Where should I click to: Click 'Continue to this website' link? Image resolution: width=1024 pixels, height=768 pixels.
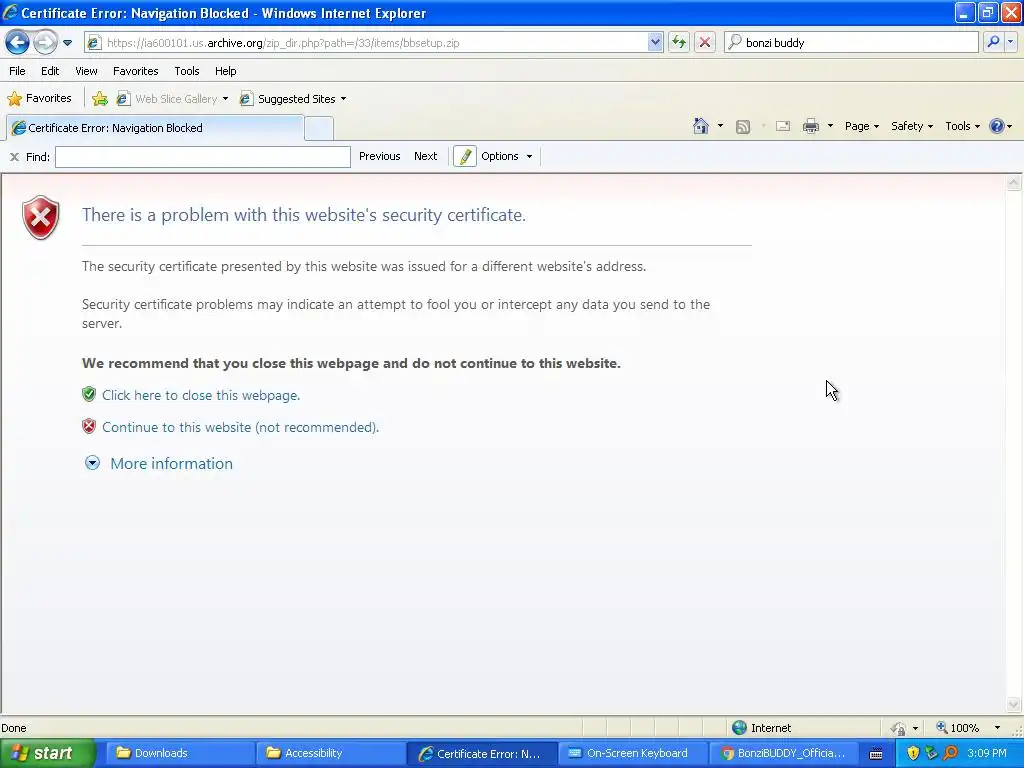pos(240,427)
